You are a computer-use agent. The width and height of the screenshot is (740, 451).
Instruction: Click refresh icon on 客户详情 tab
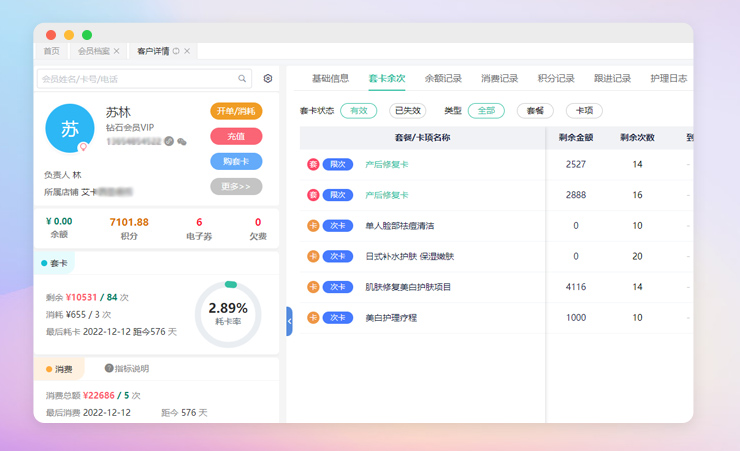click(x=176, y=51)
